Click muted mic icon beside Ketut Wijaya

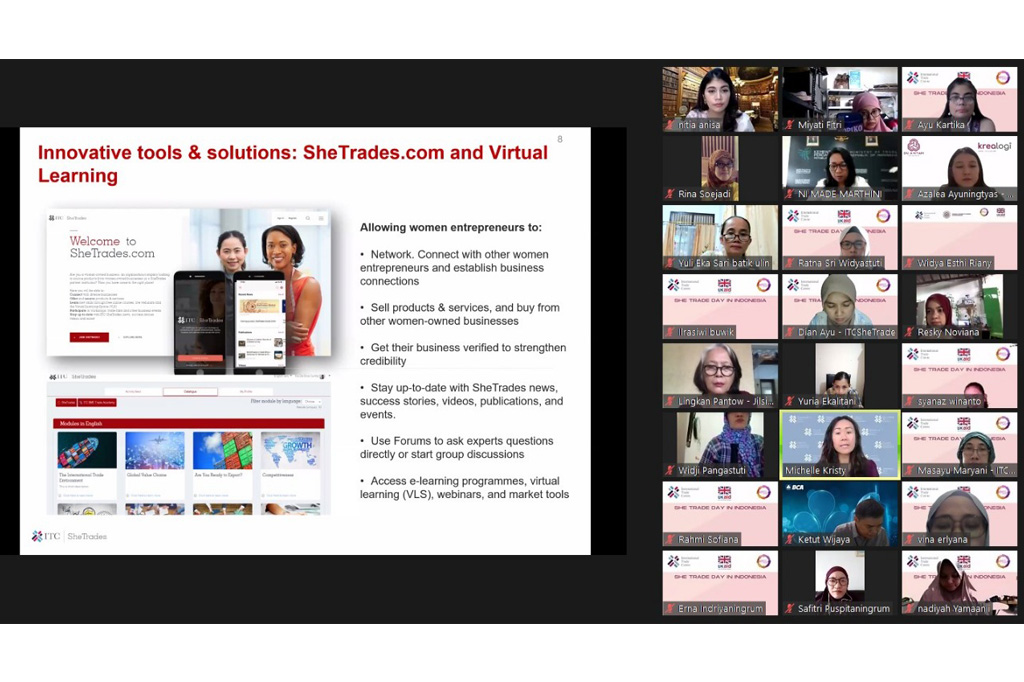[x=790, y=540]
